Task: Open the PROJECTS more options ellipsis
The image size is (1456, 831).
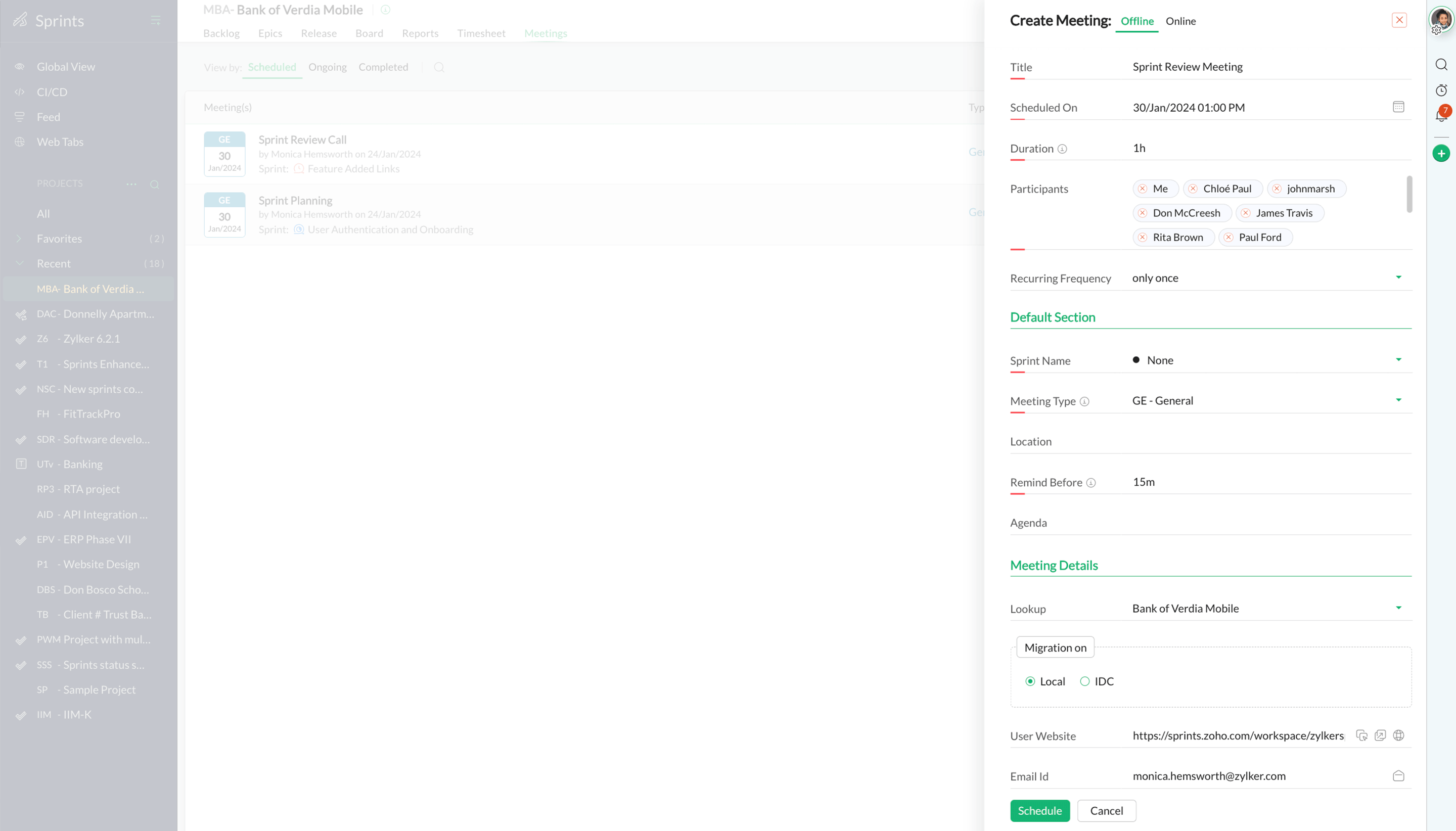Action: click(x=131, y=184)
